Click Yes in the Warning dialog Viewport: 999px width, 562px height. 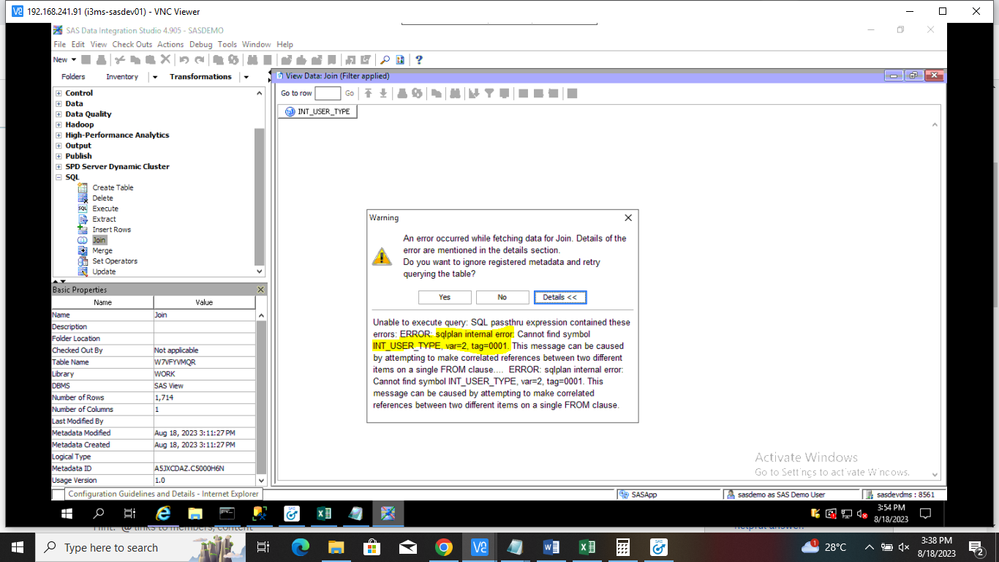click(x=445, y=298)
